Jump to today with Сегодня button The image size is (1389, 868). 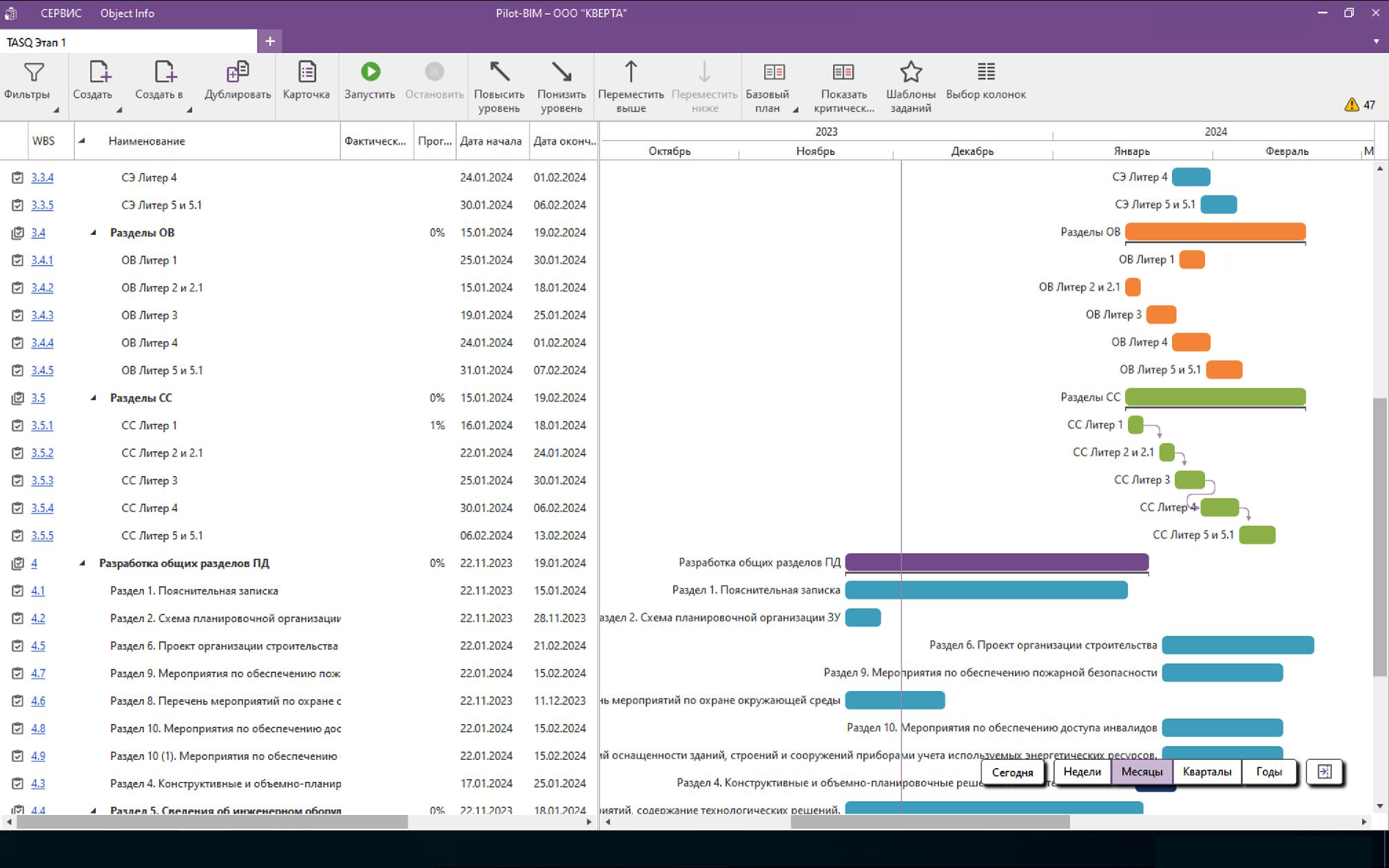tap(1012, 772)
